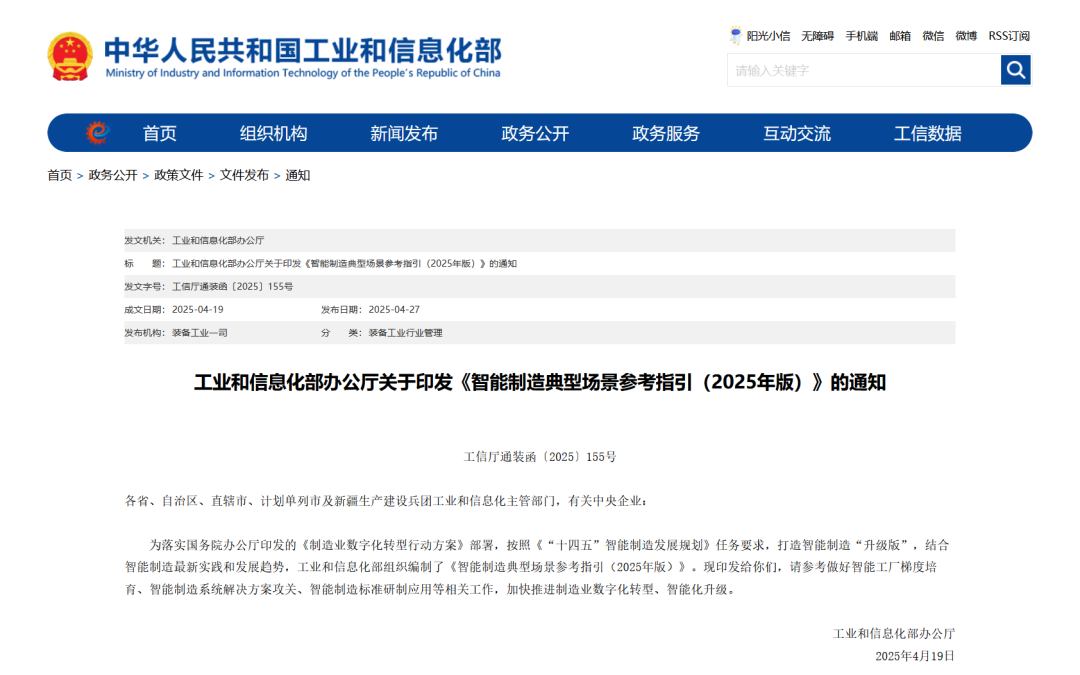Open the 微博 Weibo link
Image resolution: width=1080 pixels, height=675 pixels.
click(965, 35)
